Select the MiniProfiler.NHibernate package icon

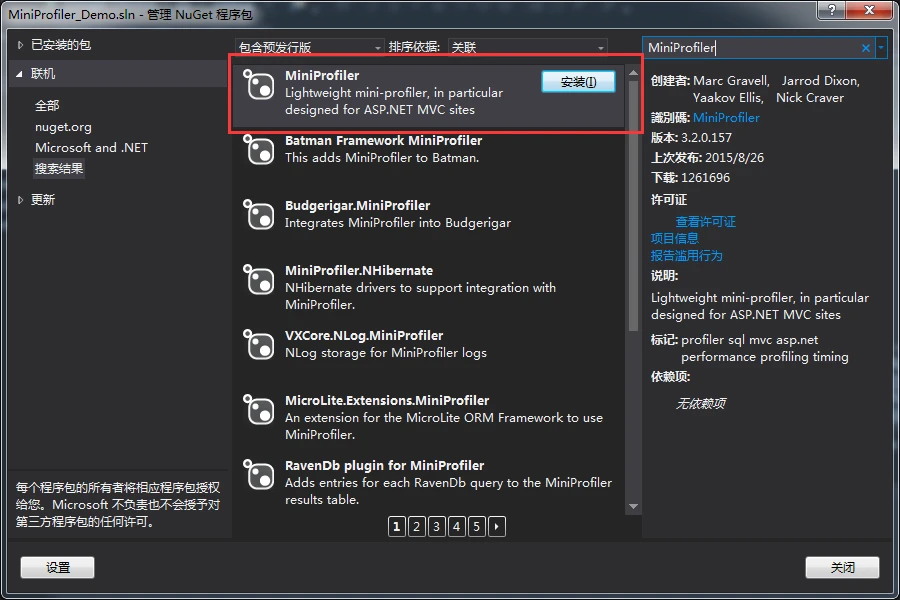259,281
